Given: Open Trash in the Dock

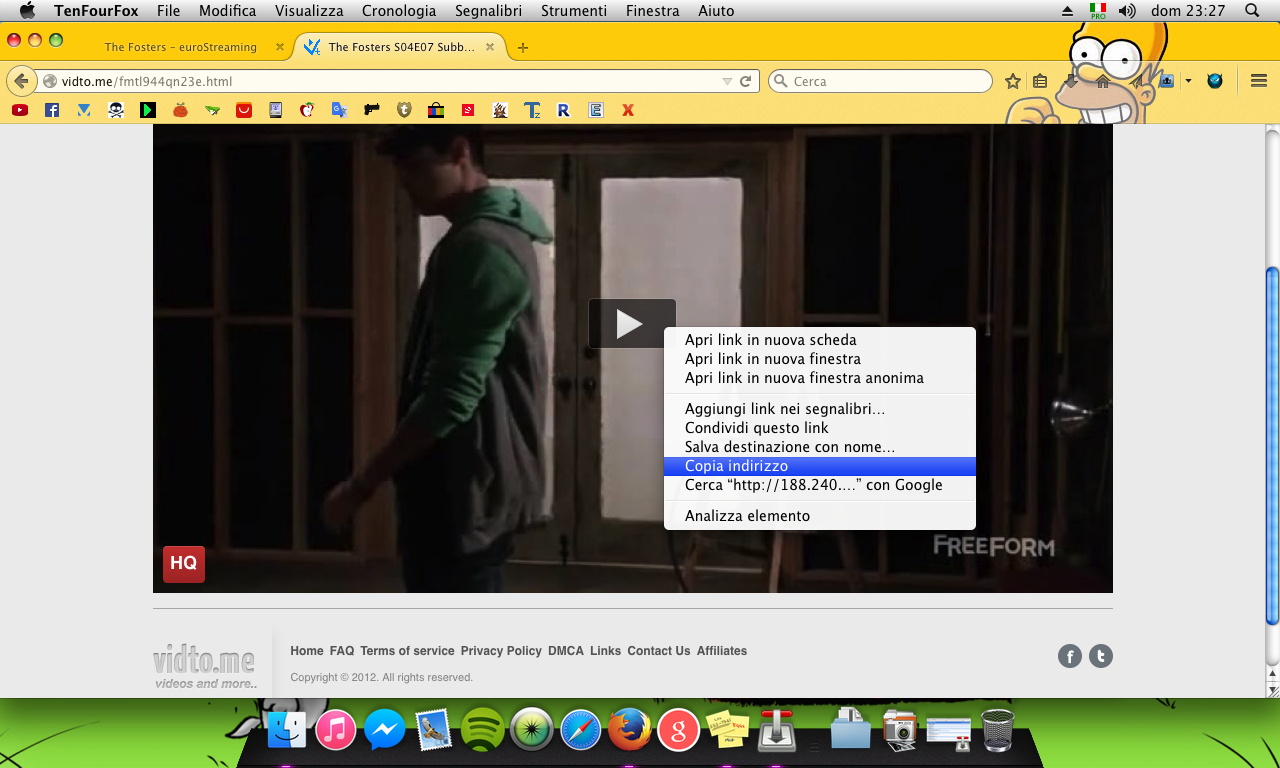Looking at the screenshot, I should (x=997, y=730).
